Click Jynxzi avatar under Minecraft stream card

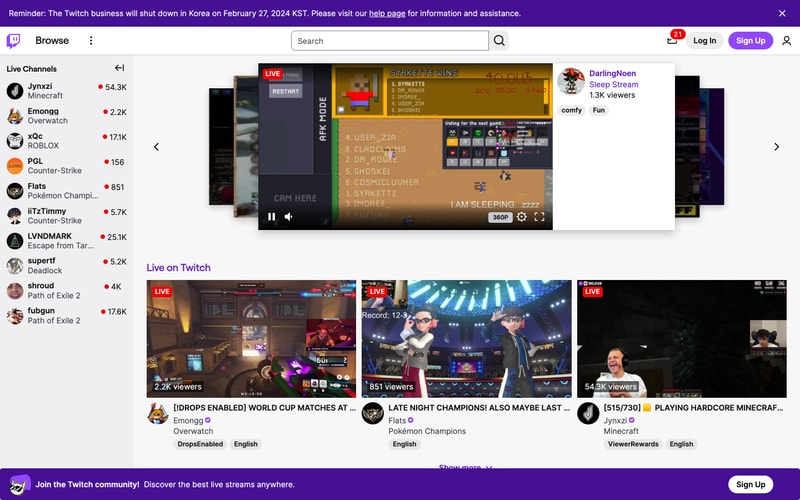pos(588,413)
